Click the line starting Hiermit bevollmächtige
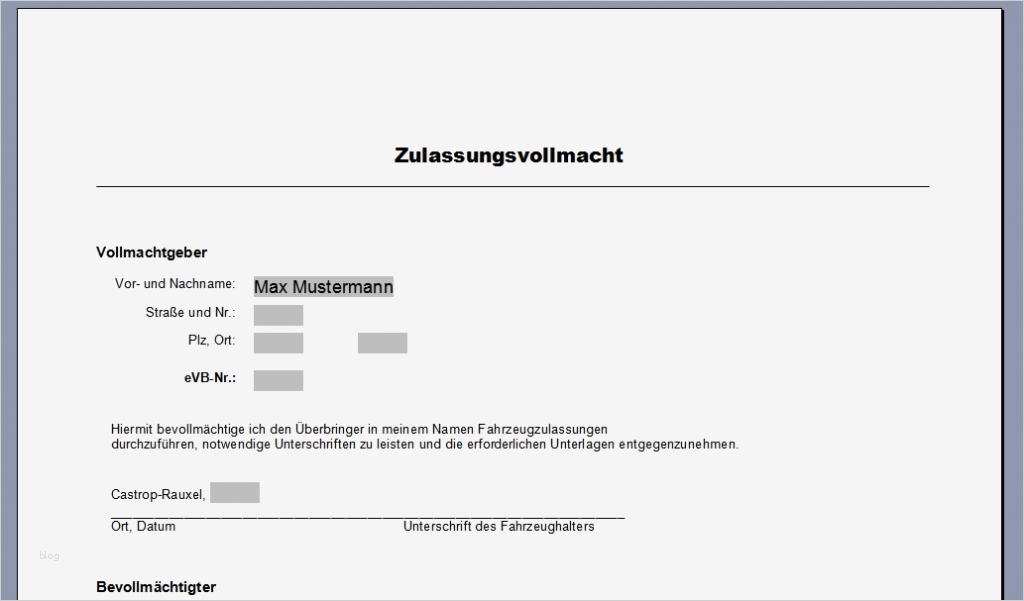The image size is (1024, 601). pos(359,429)
